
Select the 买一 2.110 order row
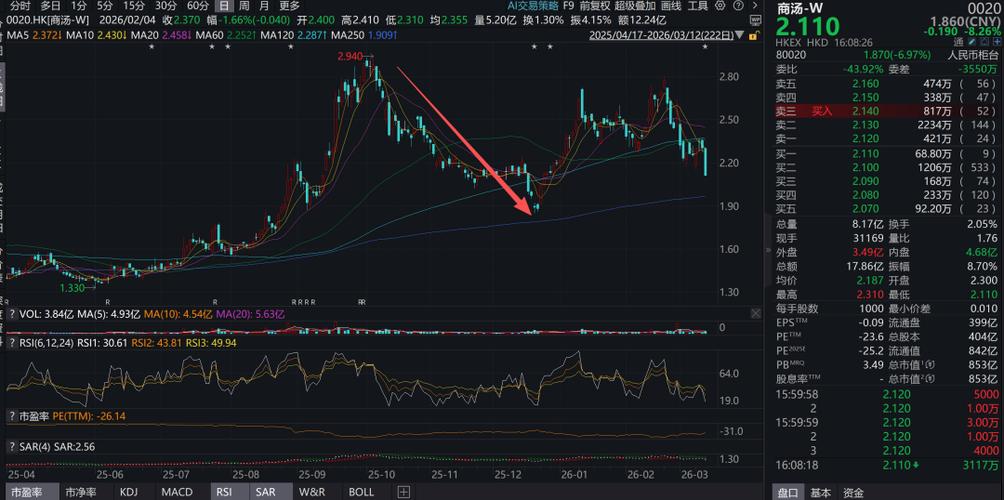click(887, 154)
